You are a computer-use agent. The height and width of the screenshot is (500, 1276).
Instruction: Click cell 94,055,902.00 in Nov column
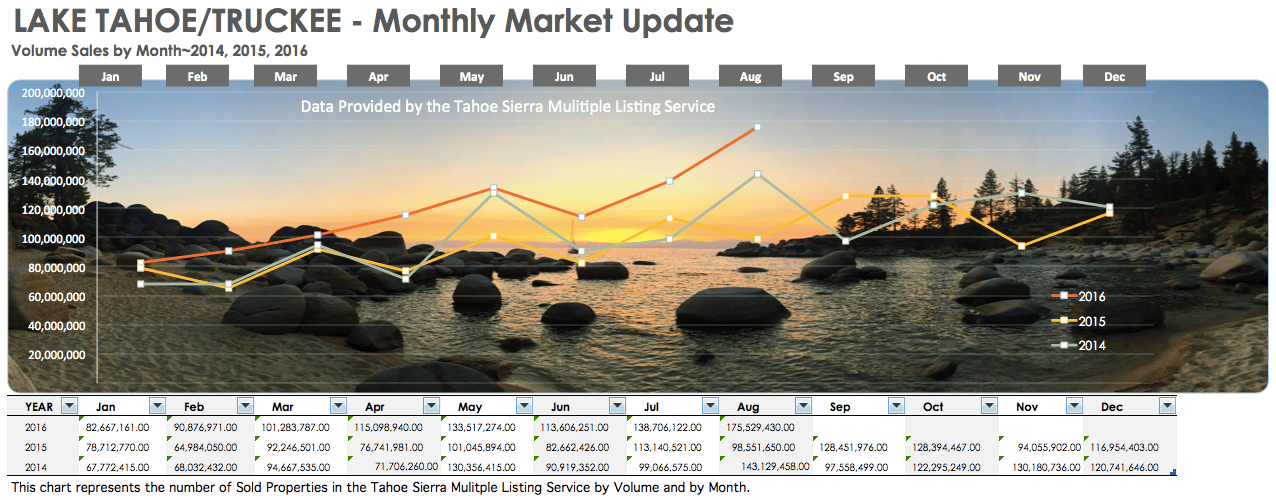(x=1040, y=447)
